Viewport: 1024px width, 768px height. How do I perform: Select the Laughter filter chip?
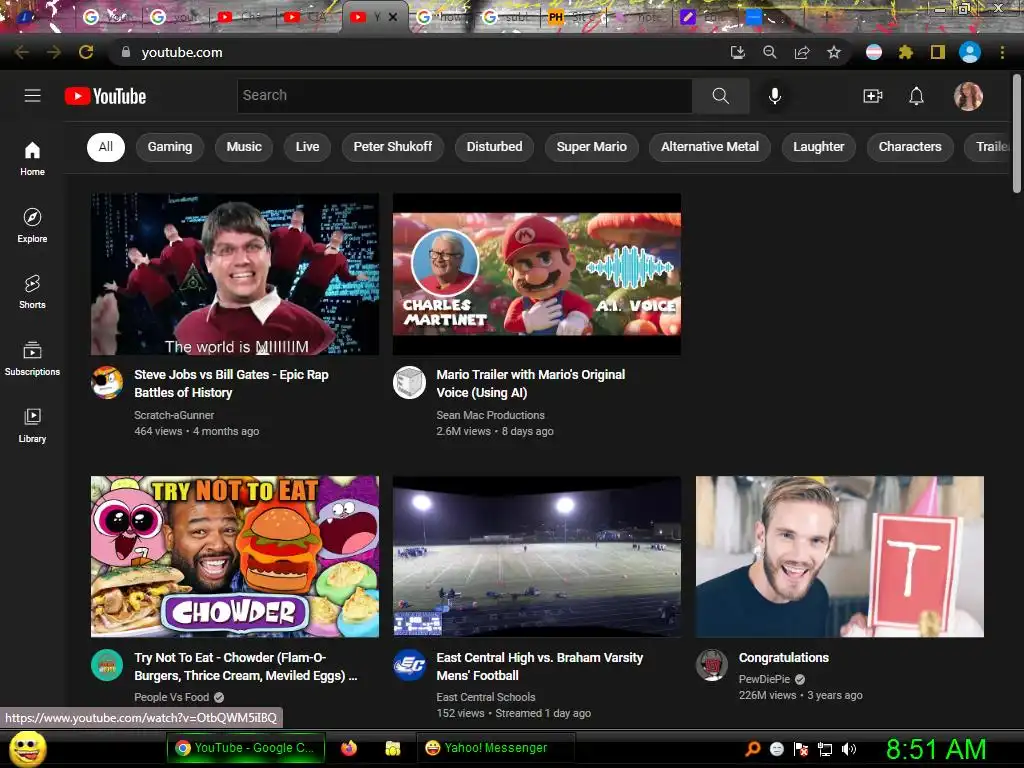[818, 147]
